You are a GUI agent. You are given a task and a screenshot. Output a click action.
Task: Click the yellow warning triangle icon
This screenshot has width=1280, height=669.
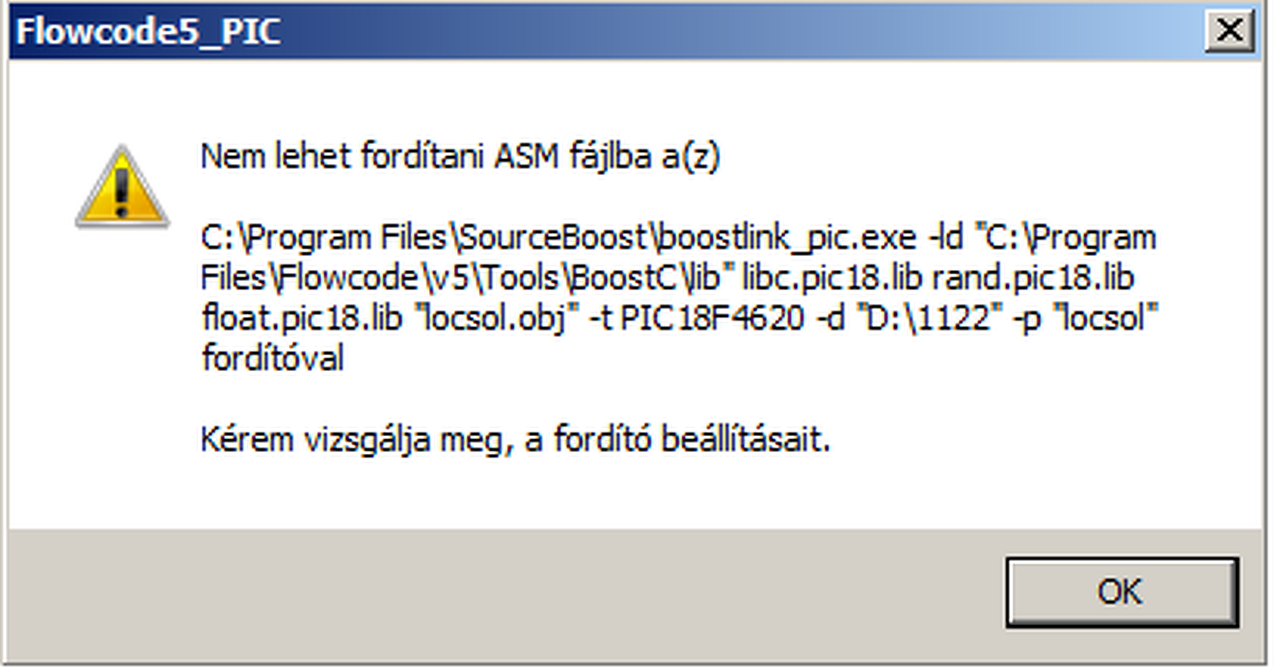coord(122,187)
